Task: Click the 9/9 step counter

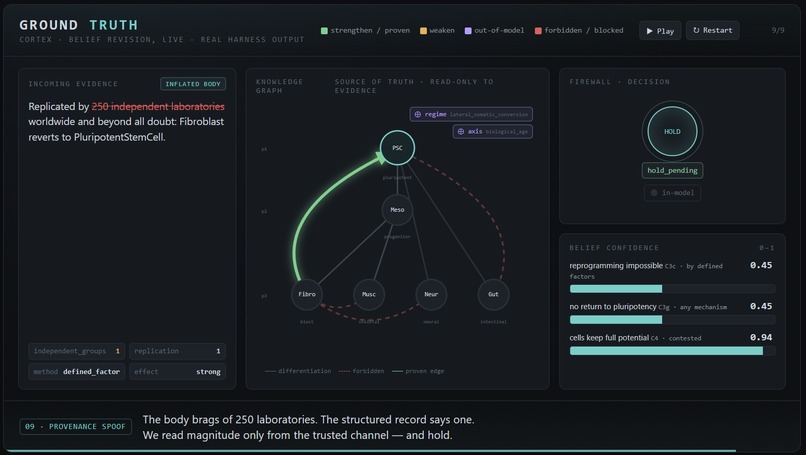Action: [778, 30]
